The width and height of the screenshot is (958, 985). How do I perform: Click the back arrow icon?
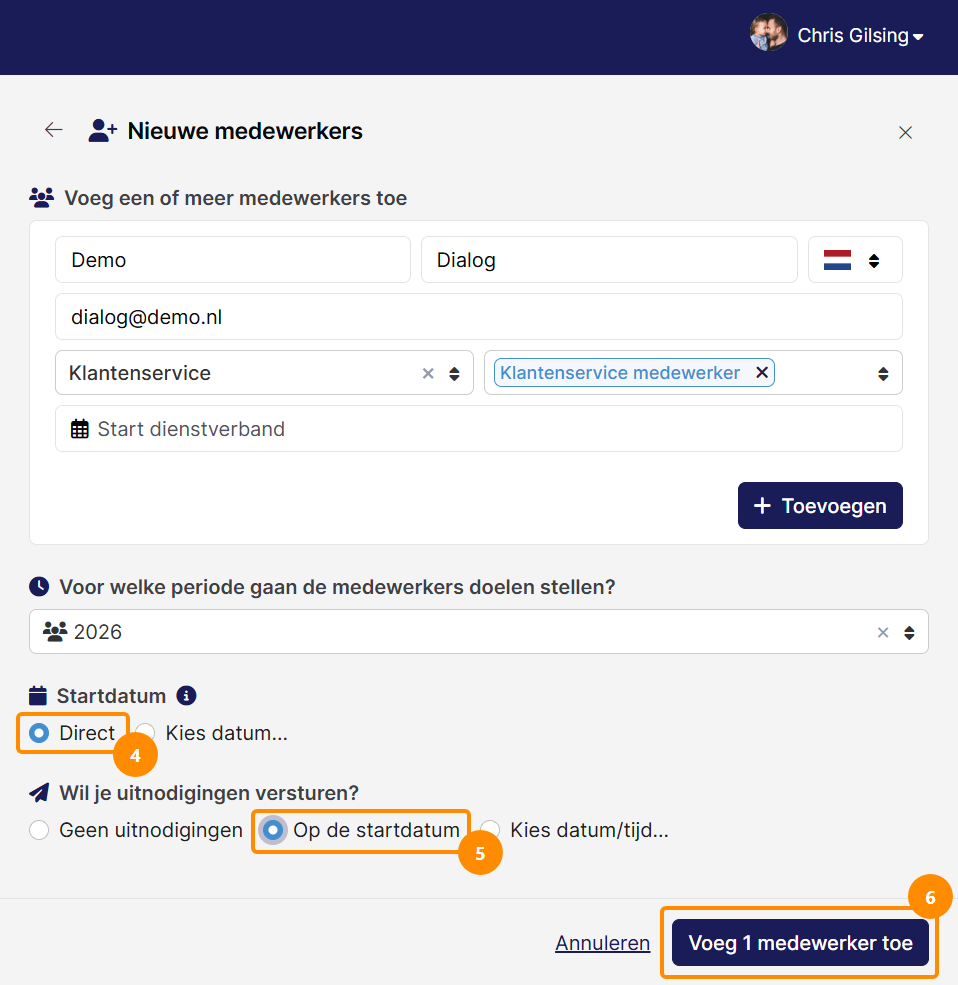pyautogui.click(x=54, y=130)
